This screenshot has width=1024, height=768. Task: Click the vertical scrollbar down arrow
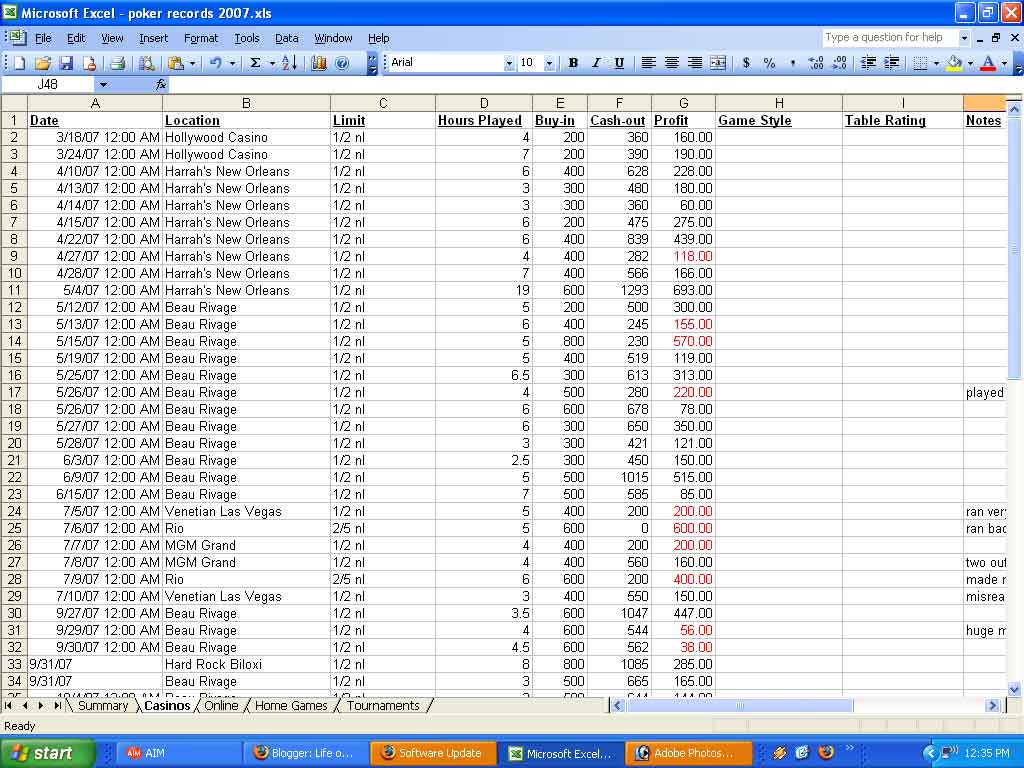[x=1014, y=688]
